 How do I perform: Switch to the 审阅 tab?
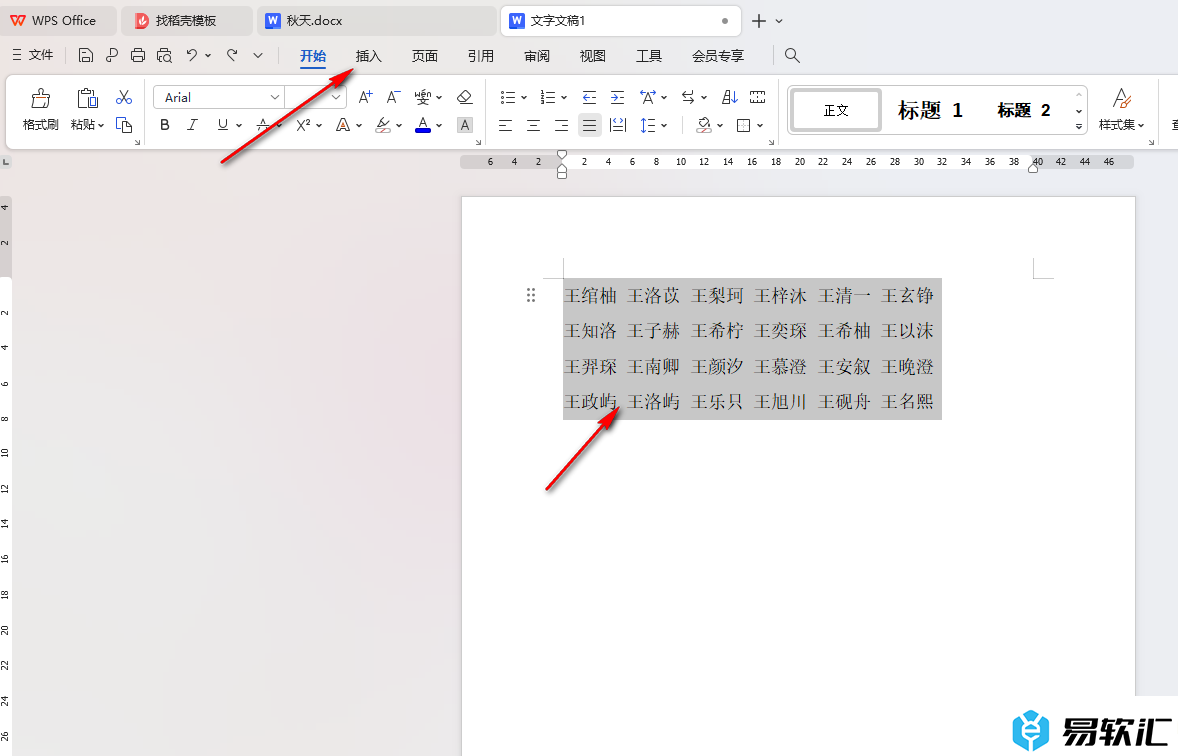536,56
